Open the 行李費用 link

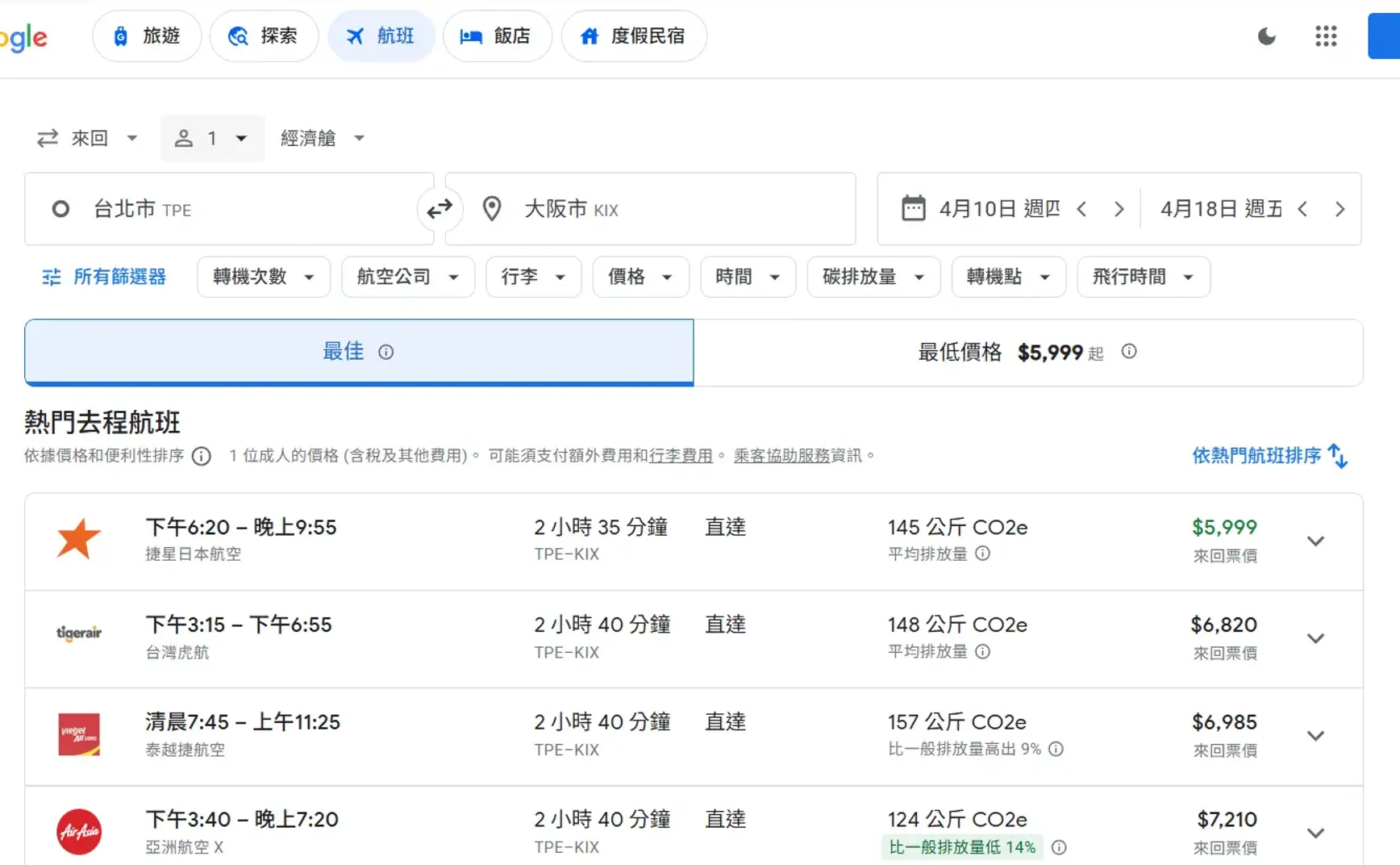(681, 456)
